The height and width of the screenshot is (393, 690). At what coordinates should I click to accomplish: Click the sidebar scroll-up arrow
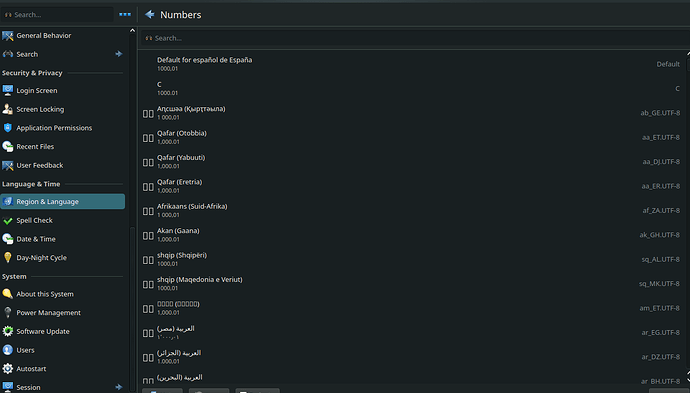click(x=132, y=30)
